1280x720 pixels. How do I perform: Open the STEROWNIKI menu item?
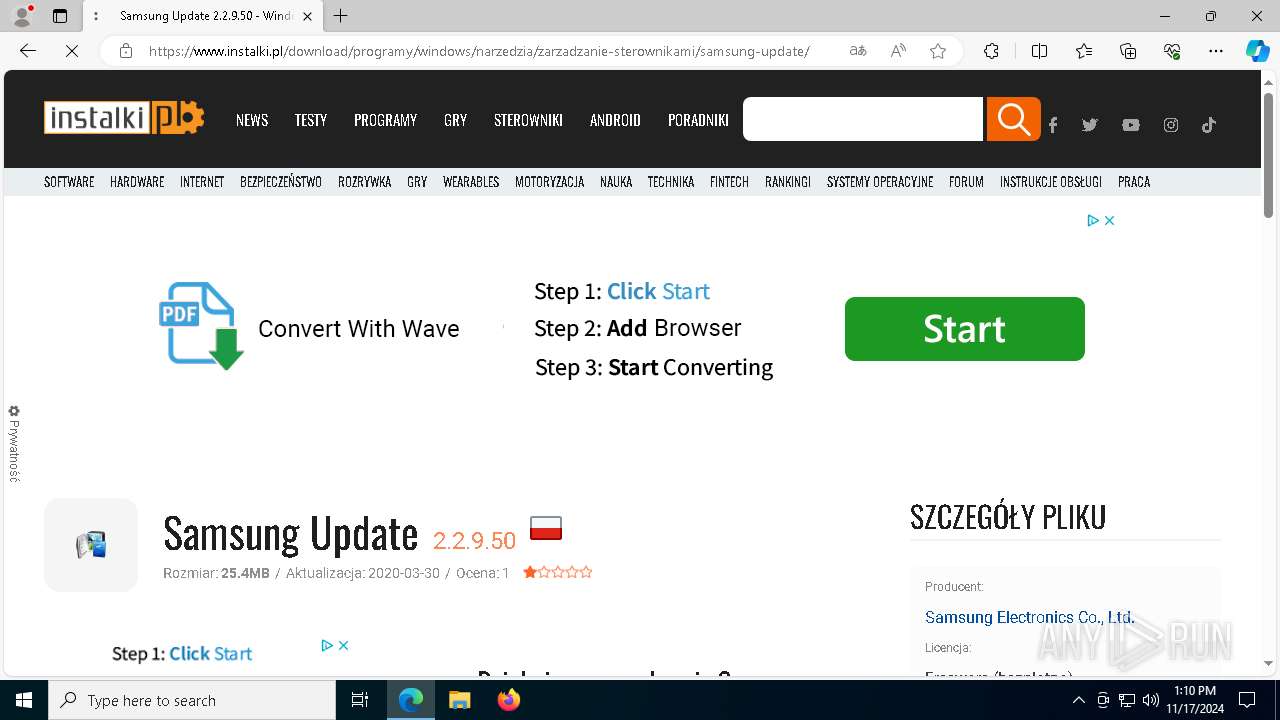coord(528,120)
